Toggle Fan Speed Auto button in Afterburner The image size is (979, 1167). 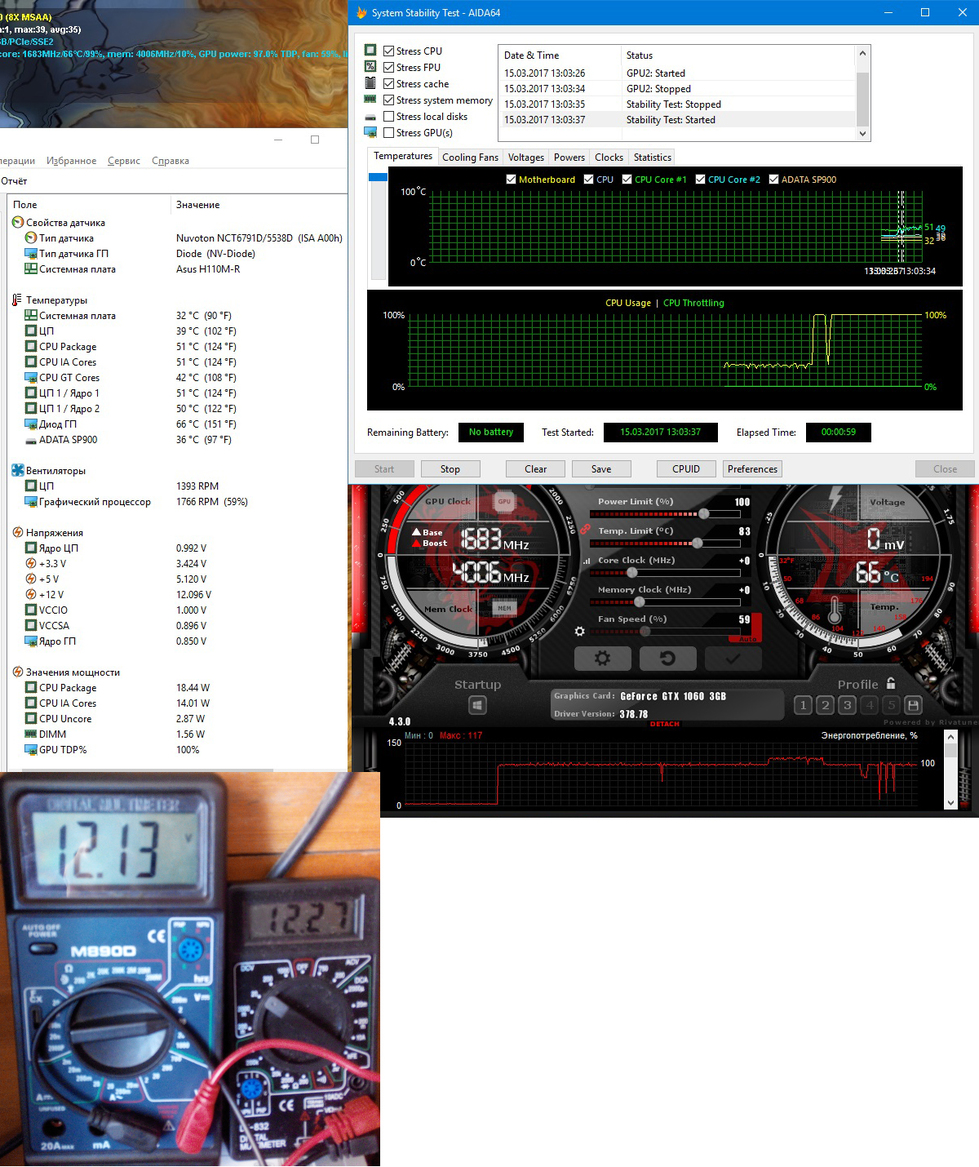click(747, 639)
